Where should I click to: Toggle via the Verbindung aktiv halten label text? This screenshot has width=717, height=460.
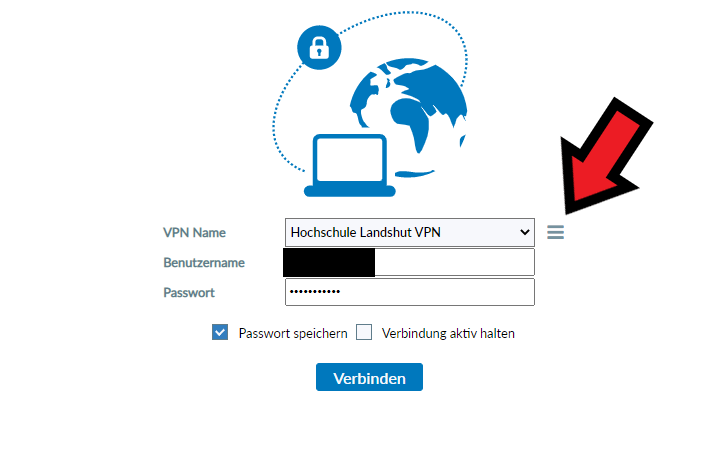[448, 333]
